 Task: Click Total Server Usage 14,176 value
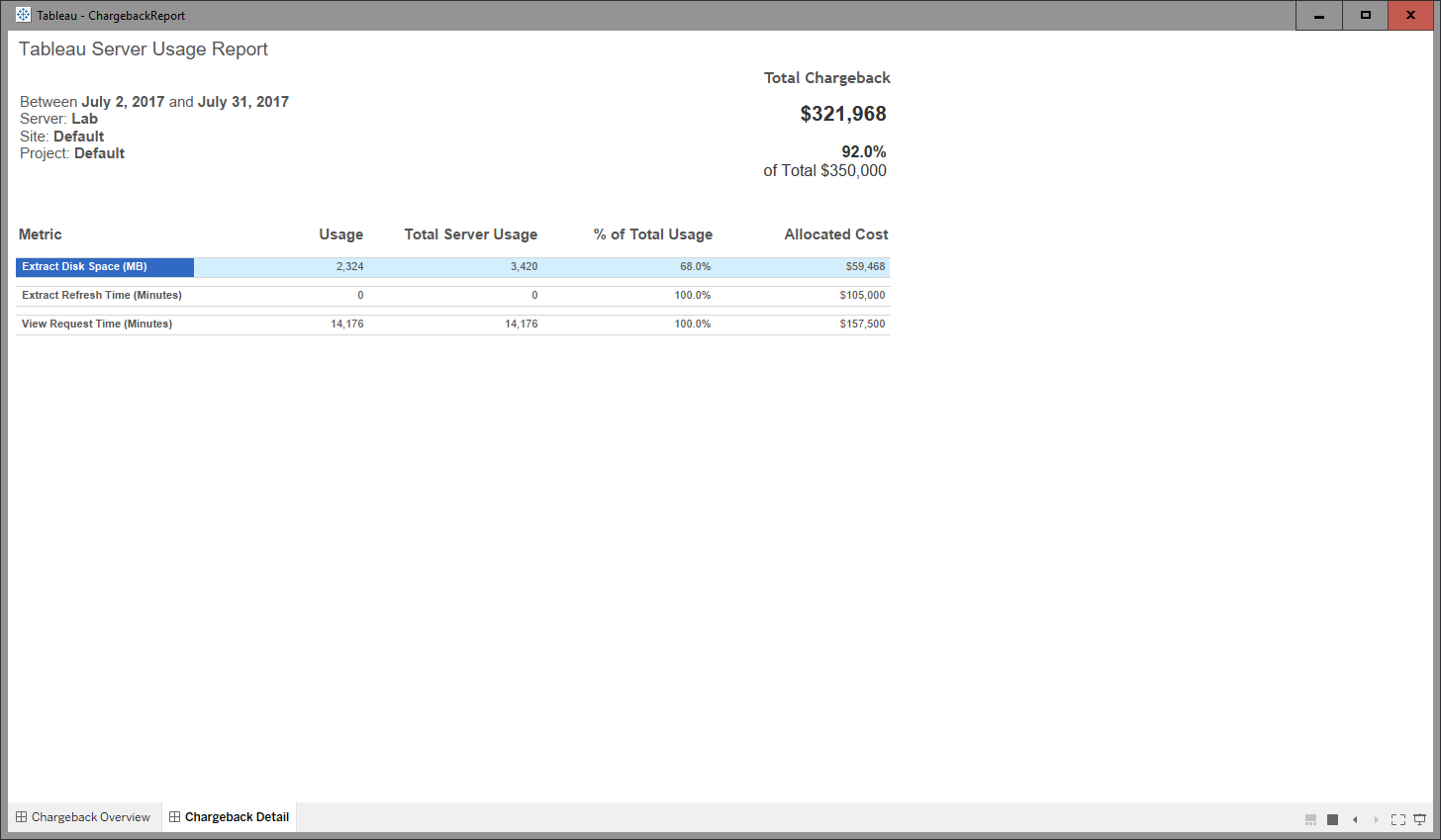(522, 324)
